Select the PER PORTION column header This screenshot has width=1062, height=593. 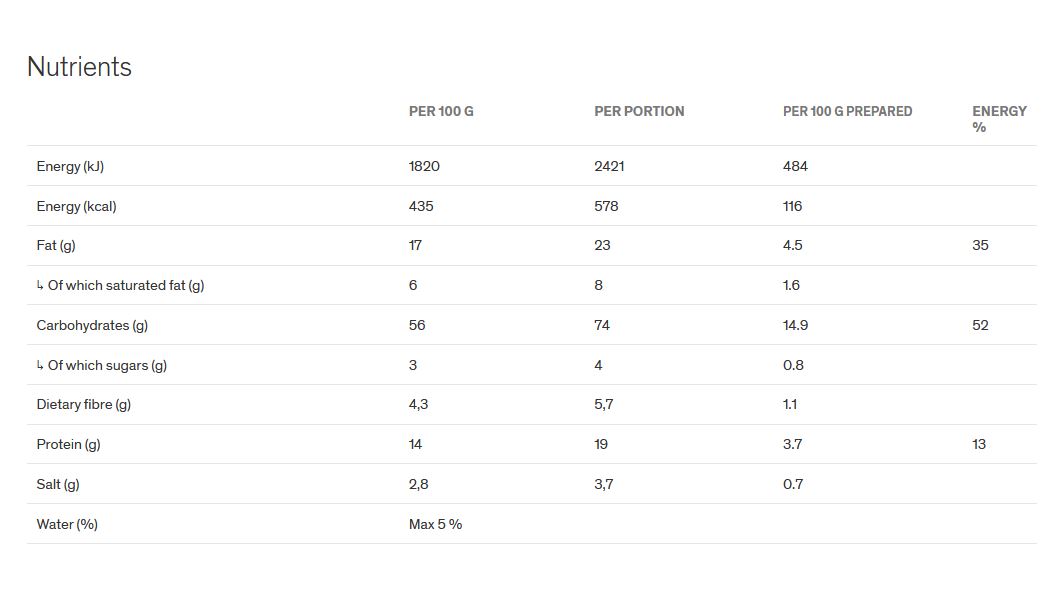(x=639, y=111)
